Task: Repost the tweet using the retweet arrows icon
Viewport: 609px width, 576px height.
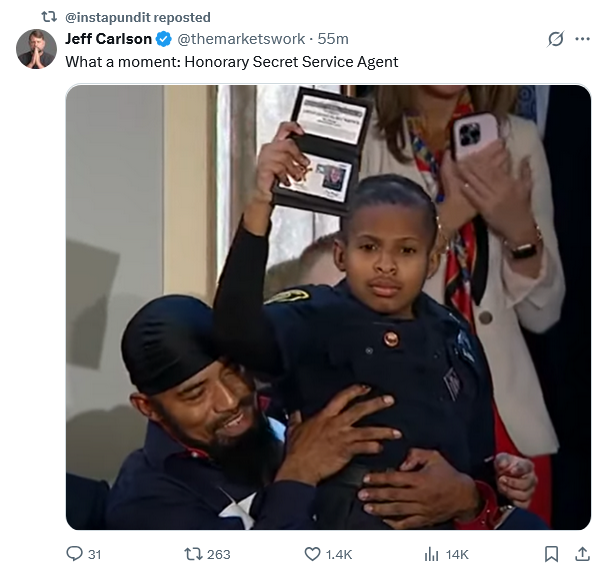Action: point(193,553)
